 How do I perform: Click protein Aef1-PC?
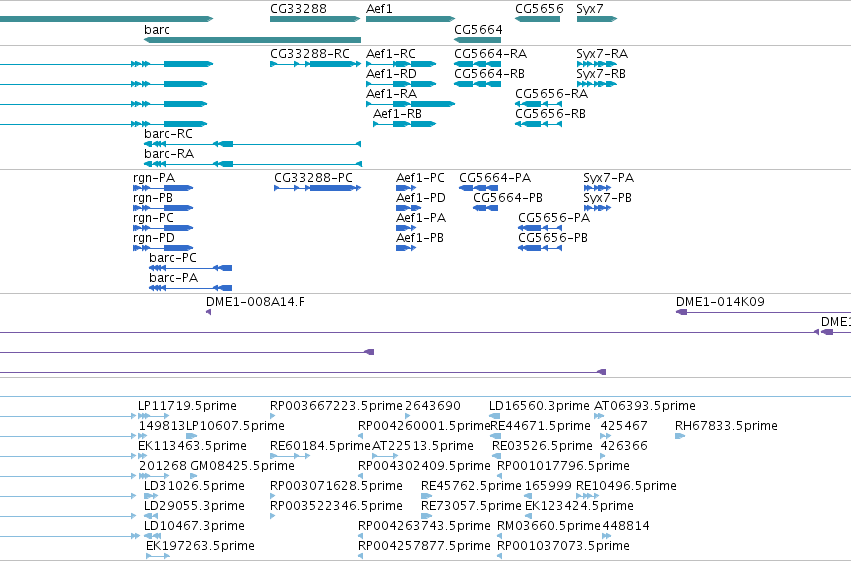tap(406, 188)
